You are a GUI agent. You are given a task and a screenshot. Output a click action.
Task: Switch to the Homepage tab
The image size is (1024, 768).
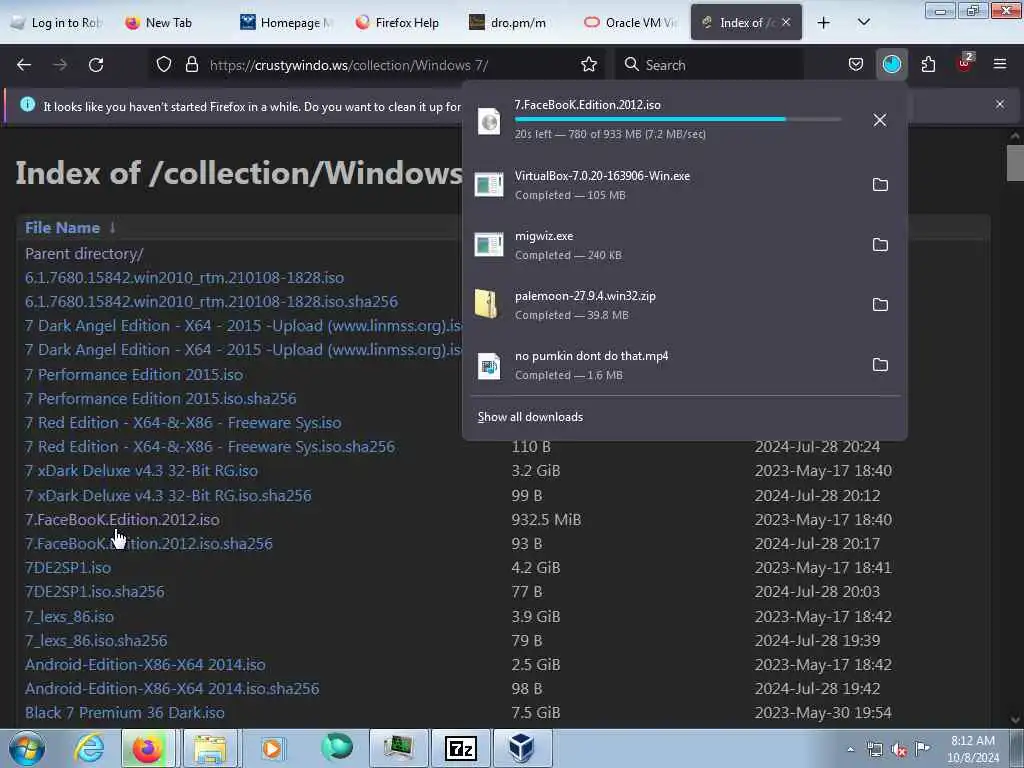[287, 22]
